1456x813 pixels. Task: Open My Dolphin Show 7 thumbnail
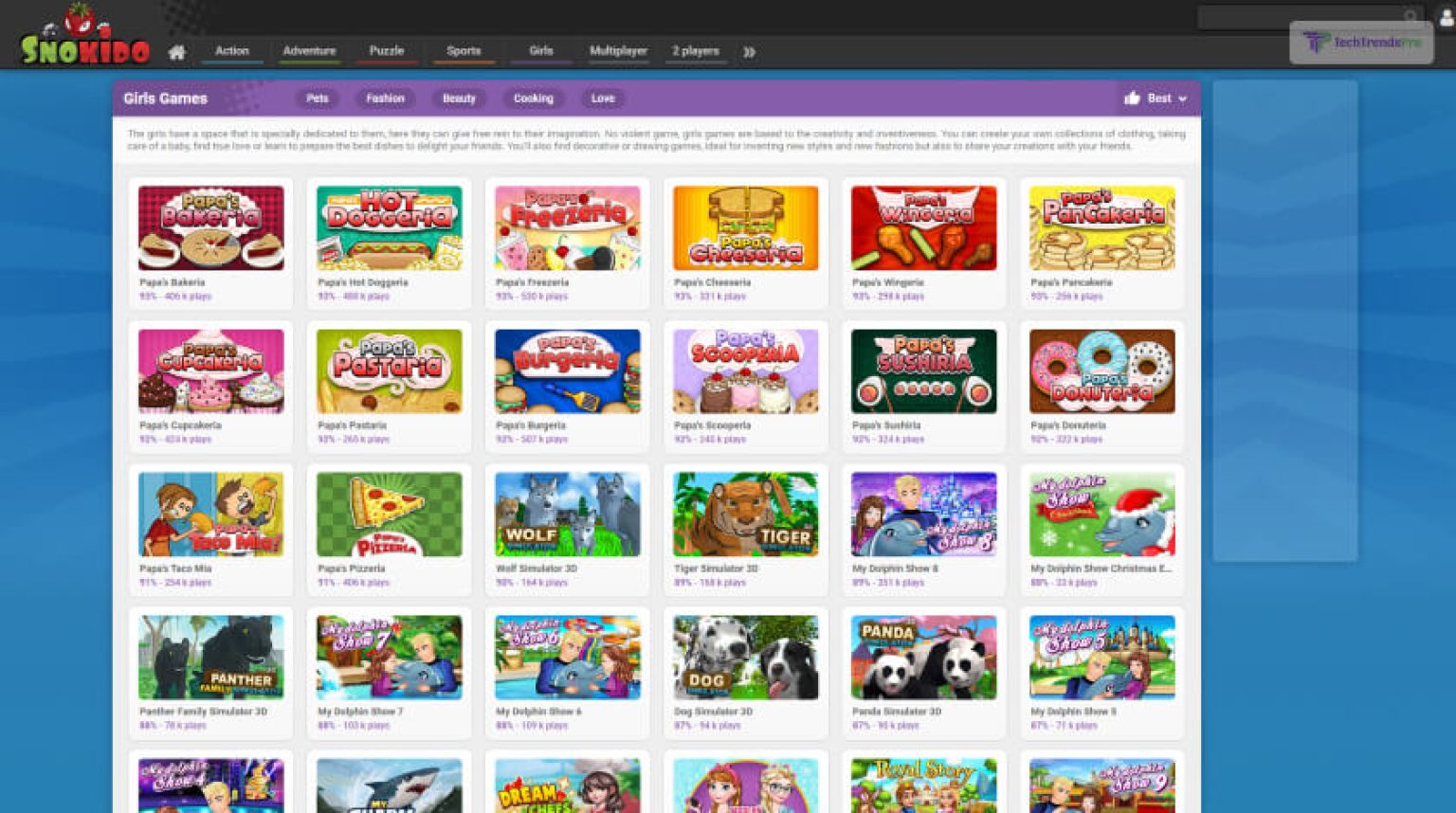[389, 657]
